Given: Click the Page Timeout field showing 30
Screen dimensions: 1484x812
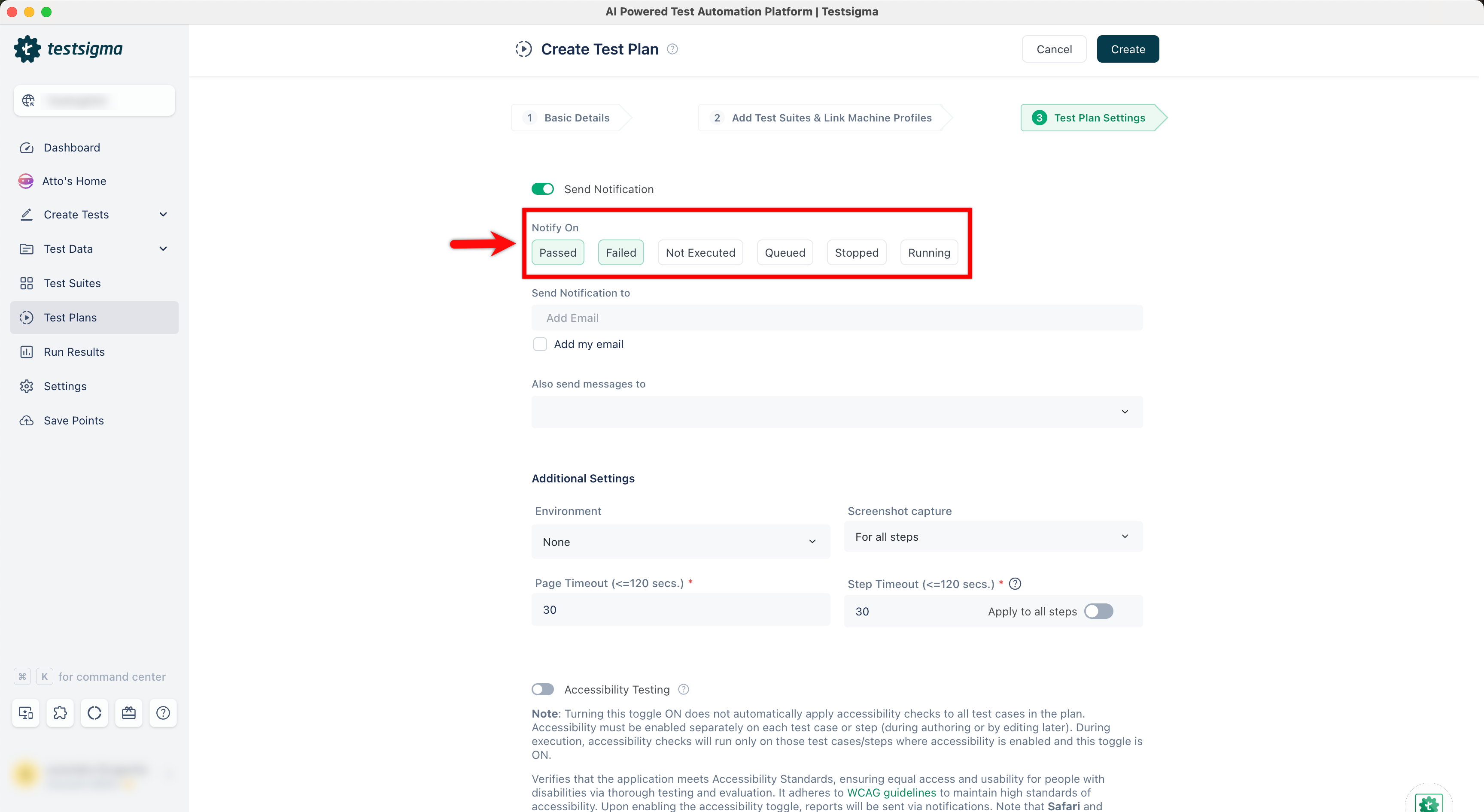Looking at the screenshot, I should pos(680,610).
